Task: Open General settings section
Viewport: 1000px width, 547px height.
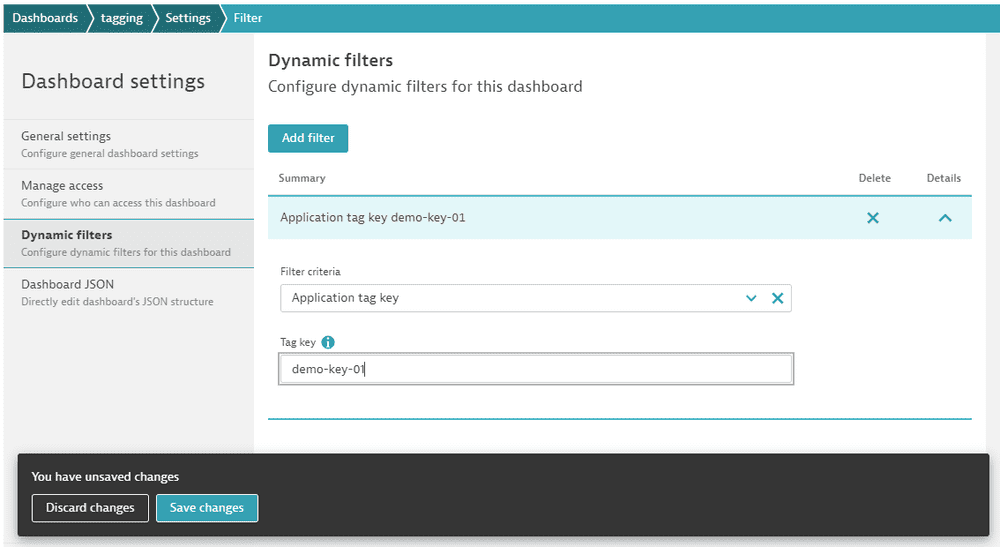Action: (129, 144)
